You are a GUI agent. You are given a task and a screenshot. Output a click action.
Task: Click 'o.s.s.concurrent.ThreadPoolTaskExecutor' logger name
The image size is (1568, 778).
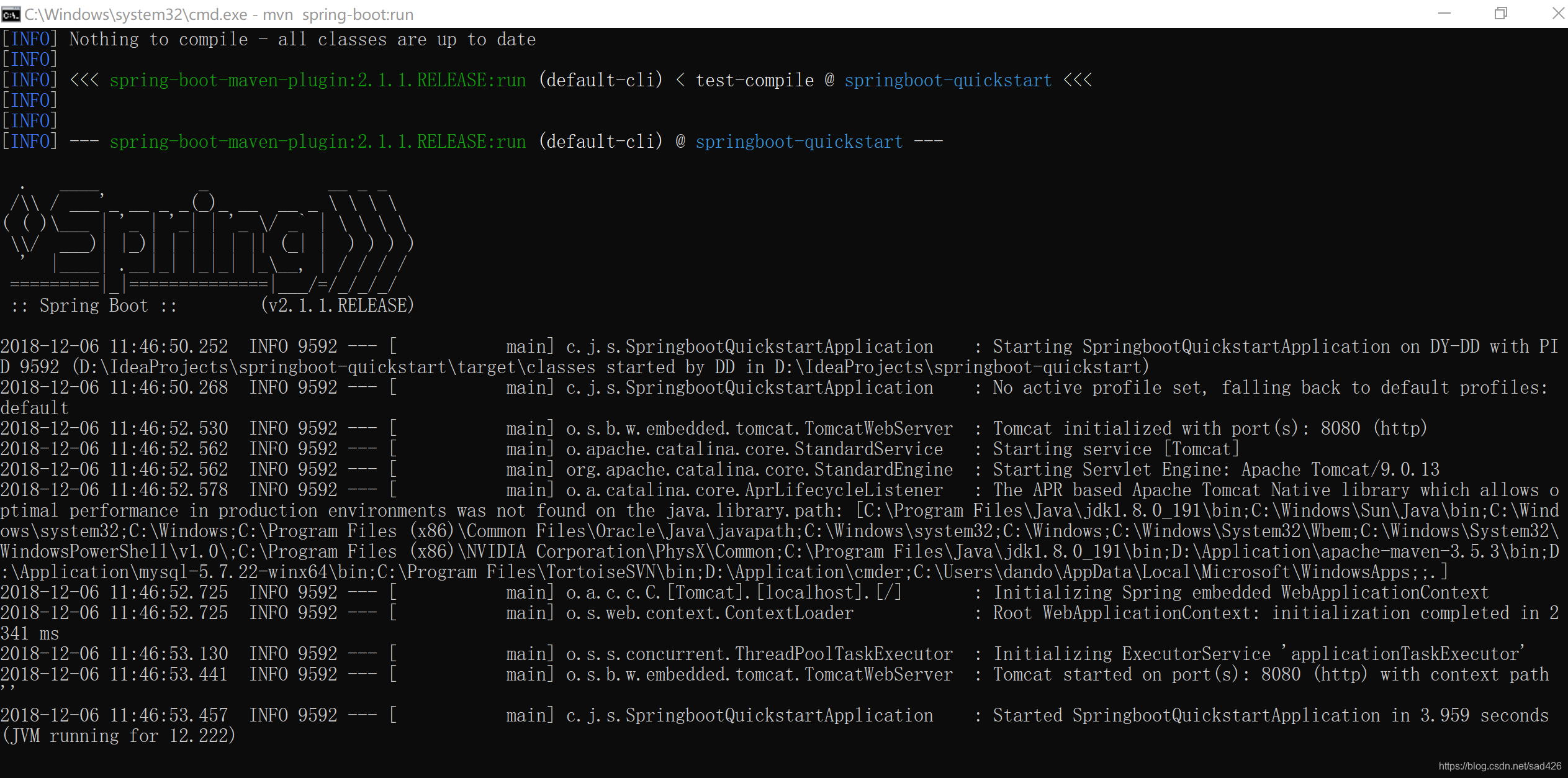pos(759,654)
